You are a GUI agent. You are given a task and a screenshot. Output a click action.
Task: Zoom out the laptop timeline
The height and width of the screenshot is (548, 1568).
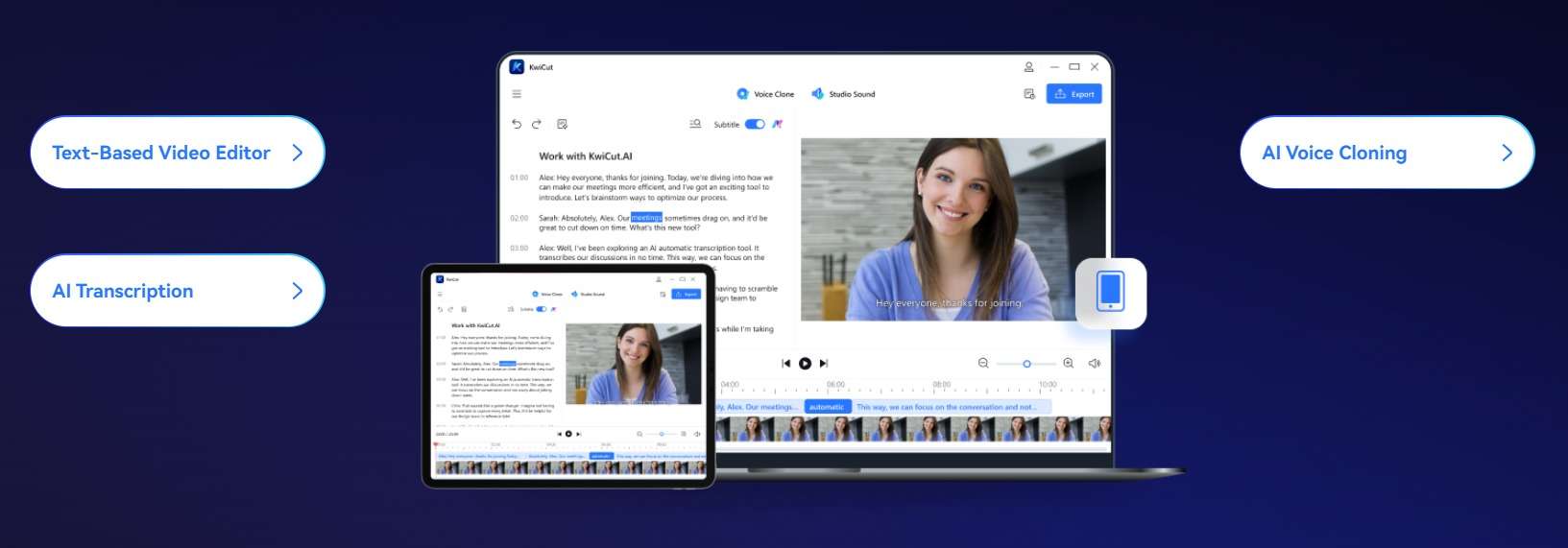point(983,363)
